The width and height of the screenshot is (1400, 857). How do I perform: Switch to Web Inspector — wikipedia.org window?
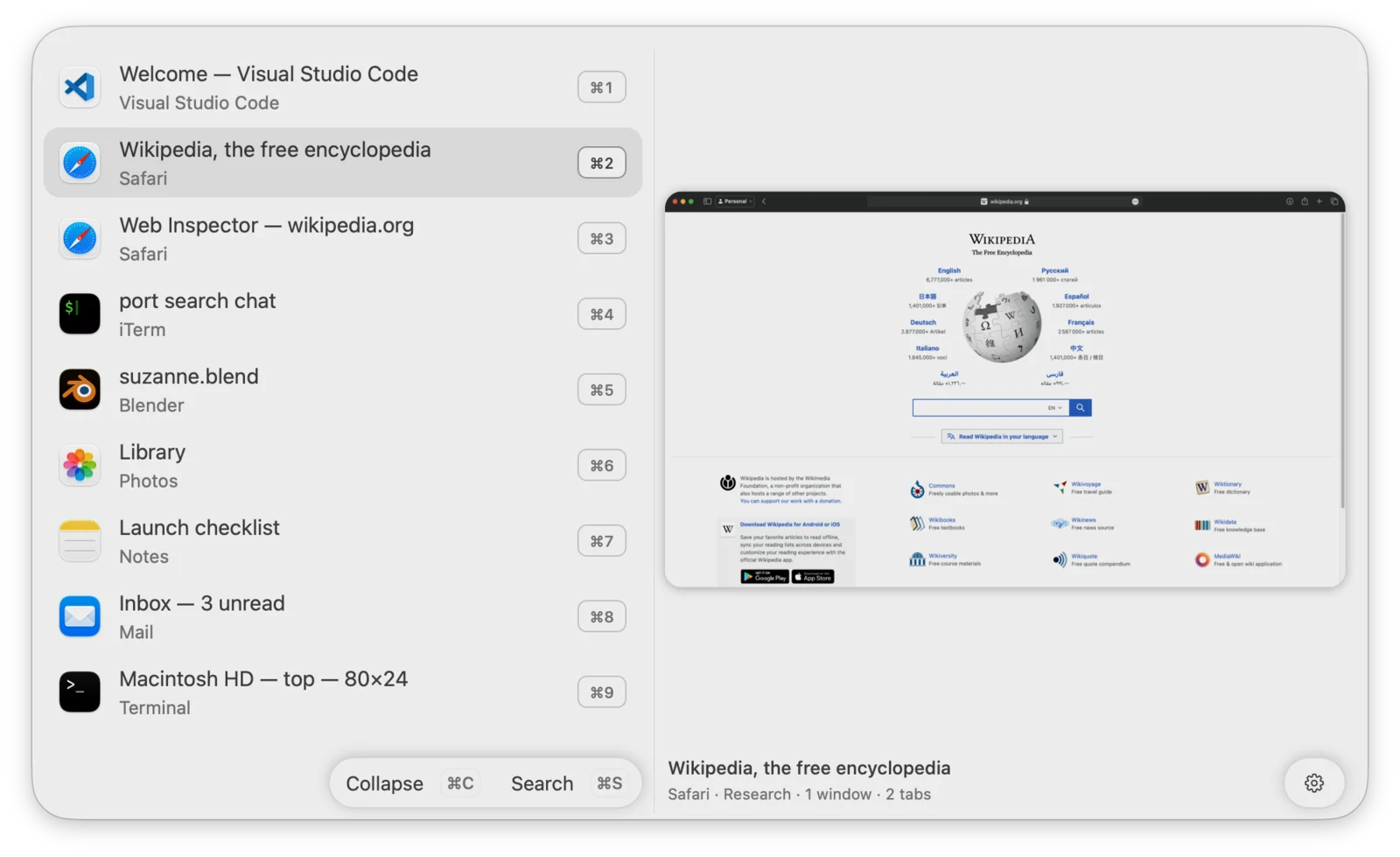click(x=342, y=238)
